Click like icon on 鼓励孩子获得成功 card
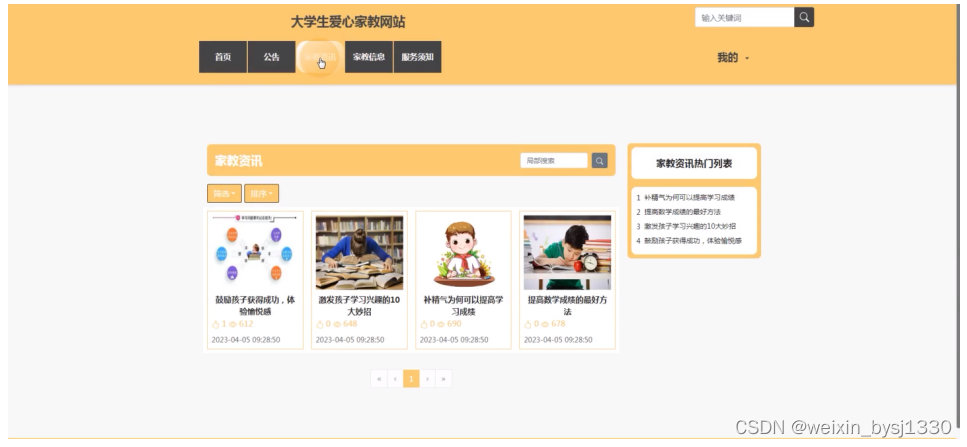This screenshot has height=447, width=967. [x=216, y=324]
